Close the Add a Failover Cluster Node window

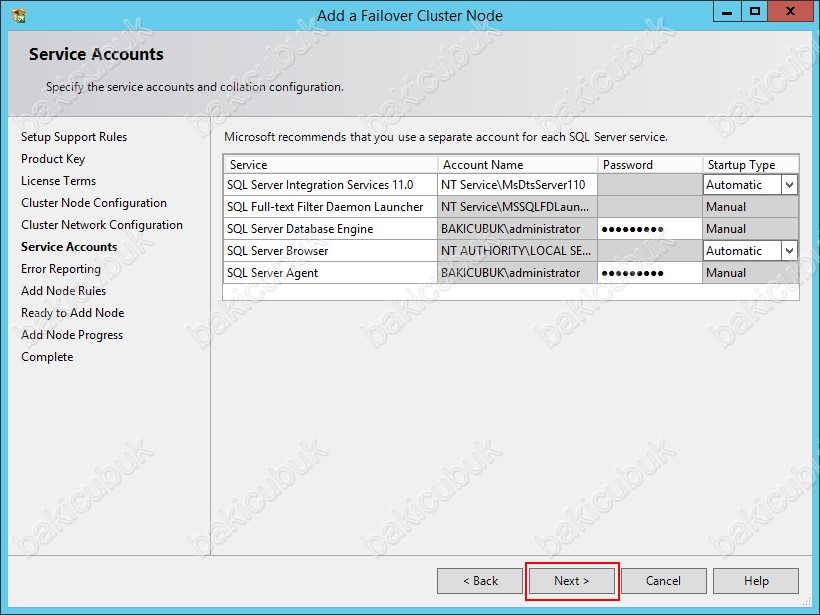coord(790,12)
